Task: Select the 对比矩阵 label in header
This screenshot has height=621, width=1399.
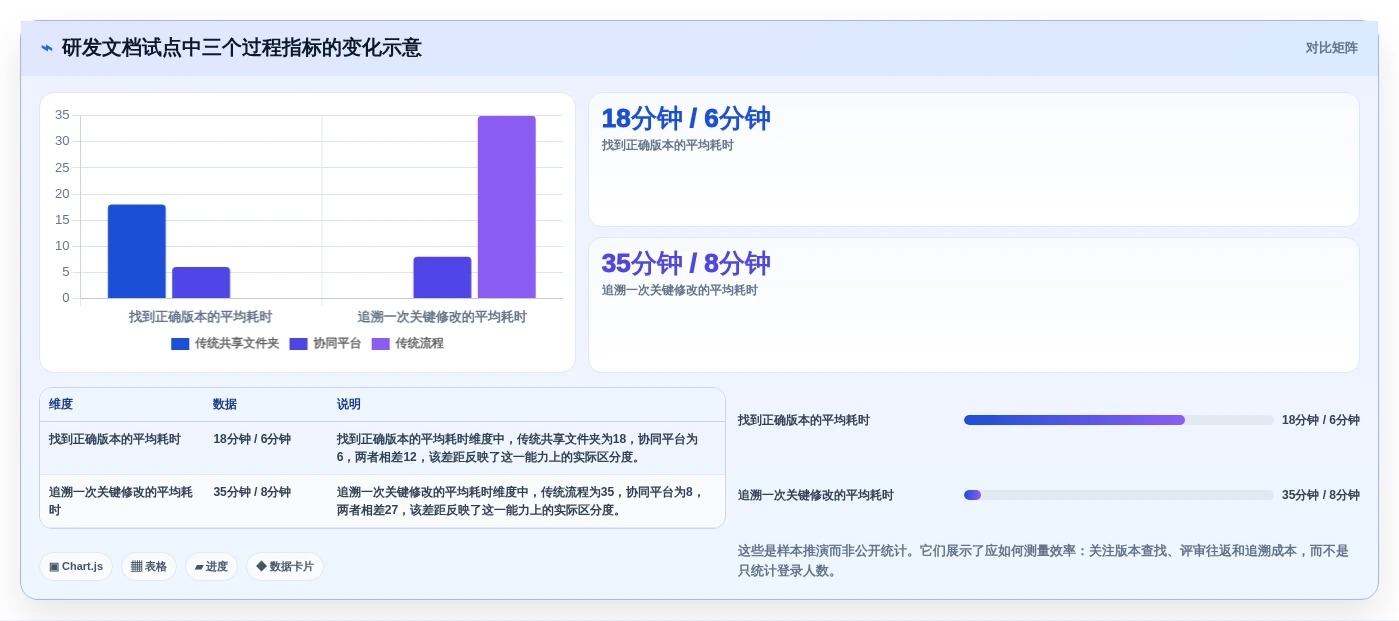Action: point(1331,48)
